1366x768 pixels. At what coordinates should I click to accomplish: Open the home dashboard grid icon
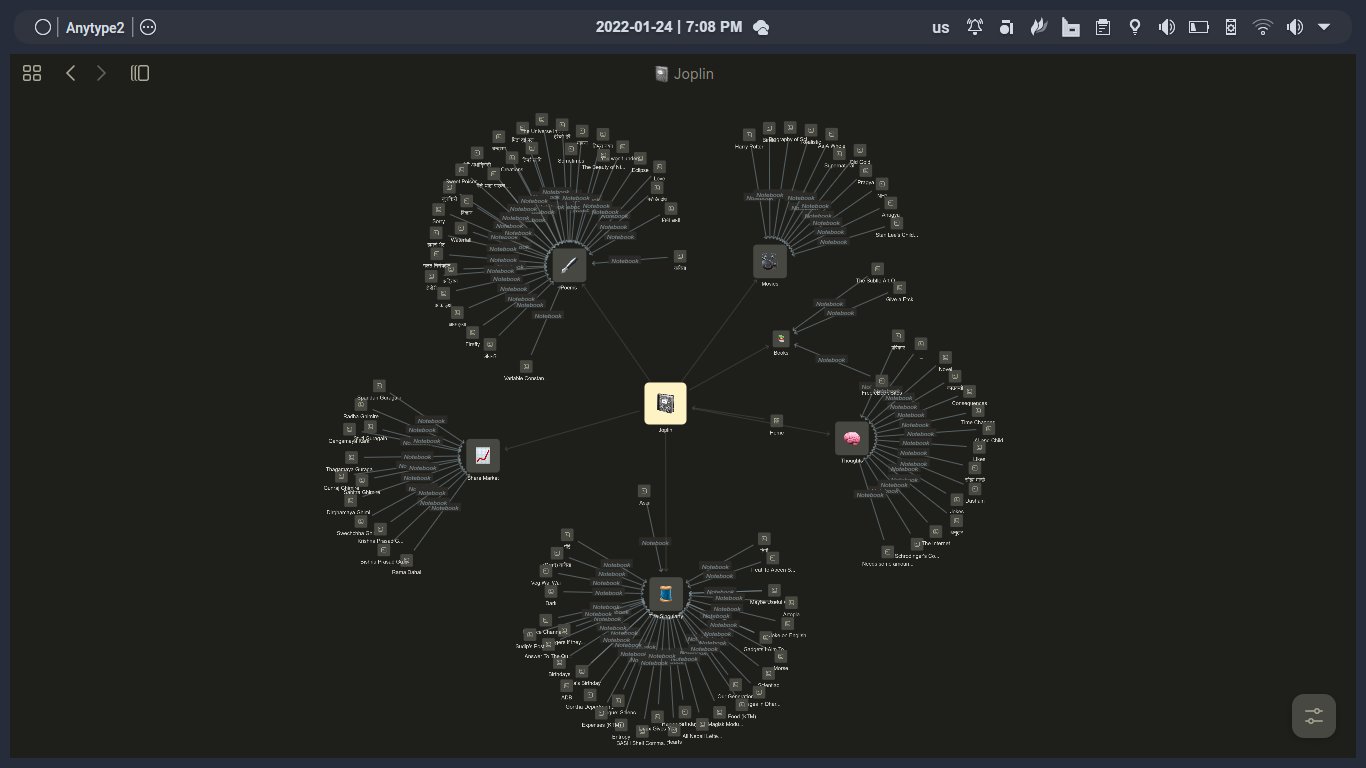[x=32, y=73]
